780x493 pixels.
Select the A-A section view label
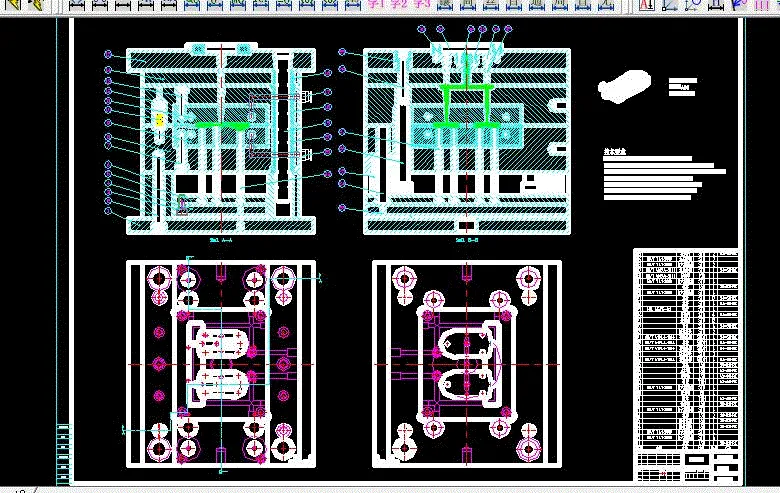[x=221, y=240]
